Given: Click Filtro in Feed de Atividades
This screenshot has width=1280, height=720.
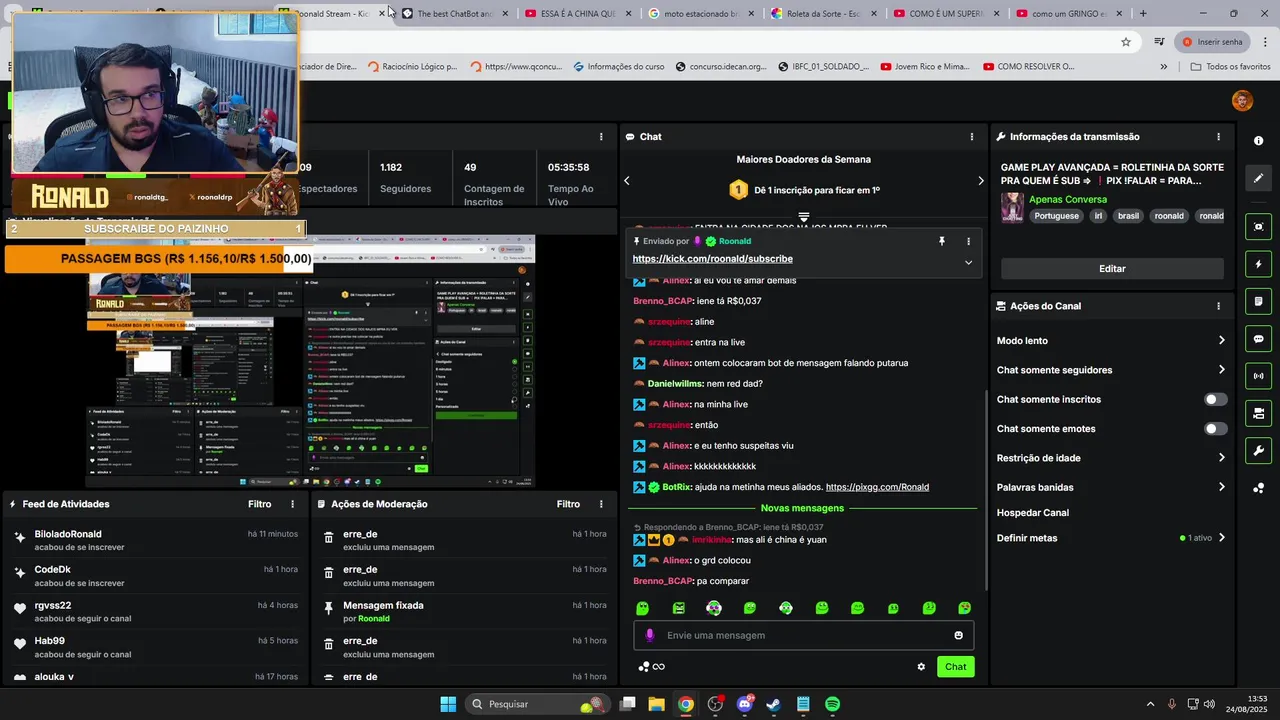Looking at the screenshot, I should [259, 504].
